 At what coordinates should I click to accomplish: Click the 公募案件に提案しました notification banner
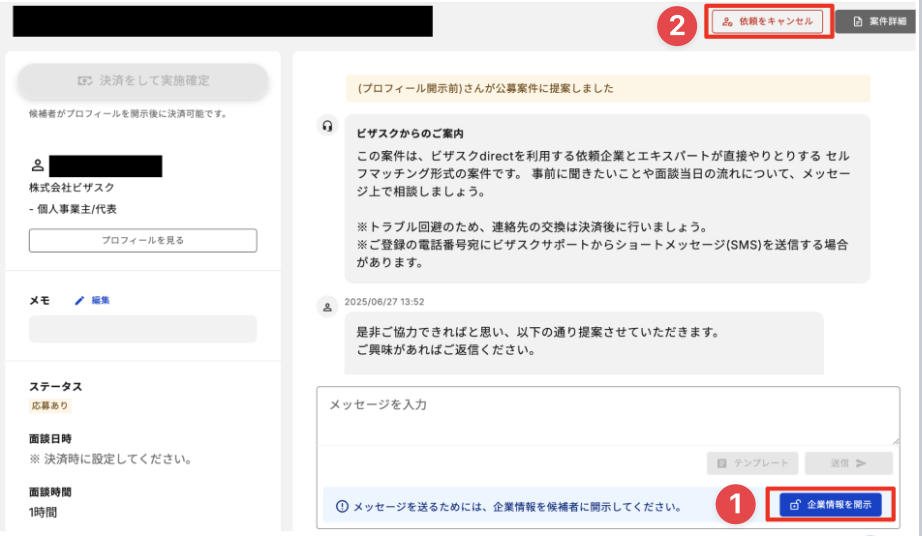[608, 89]
